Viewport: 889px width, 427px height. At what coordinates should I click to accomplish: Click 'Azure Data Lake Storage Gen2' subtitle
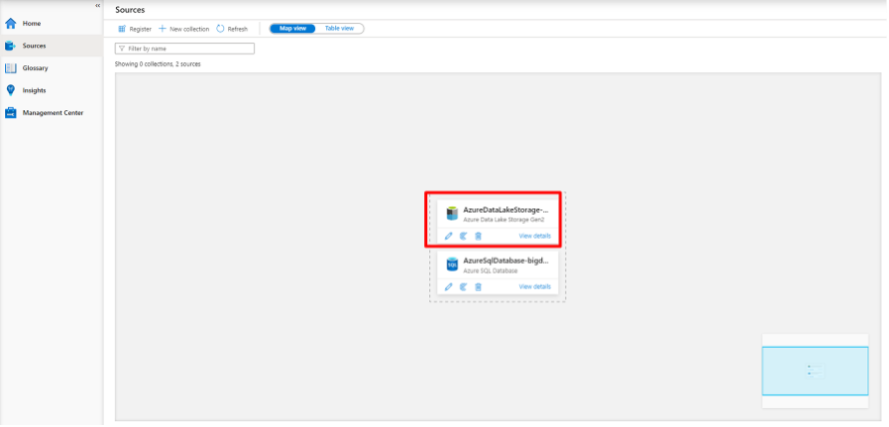504,219
